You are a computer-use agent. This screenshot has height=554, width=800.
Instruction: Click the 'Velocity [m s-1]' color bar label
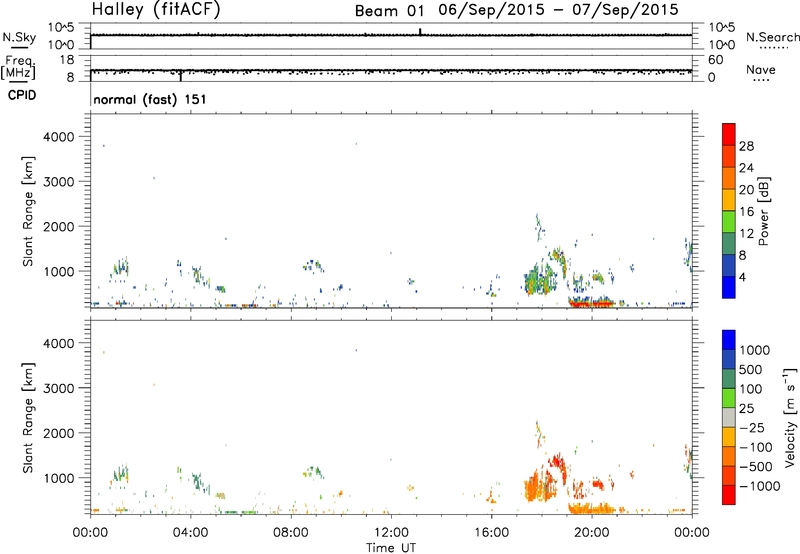coord(790,417)
